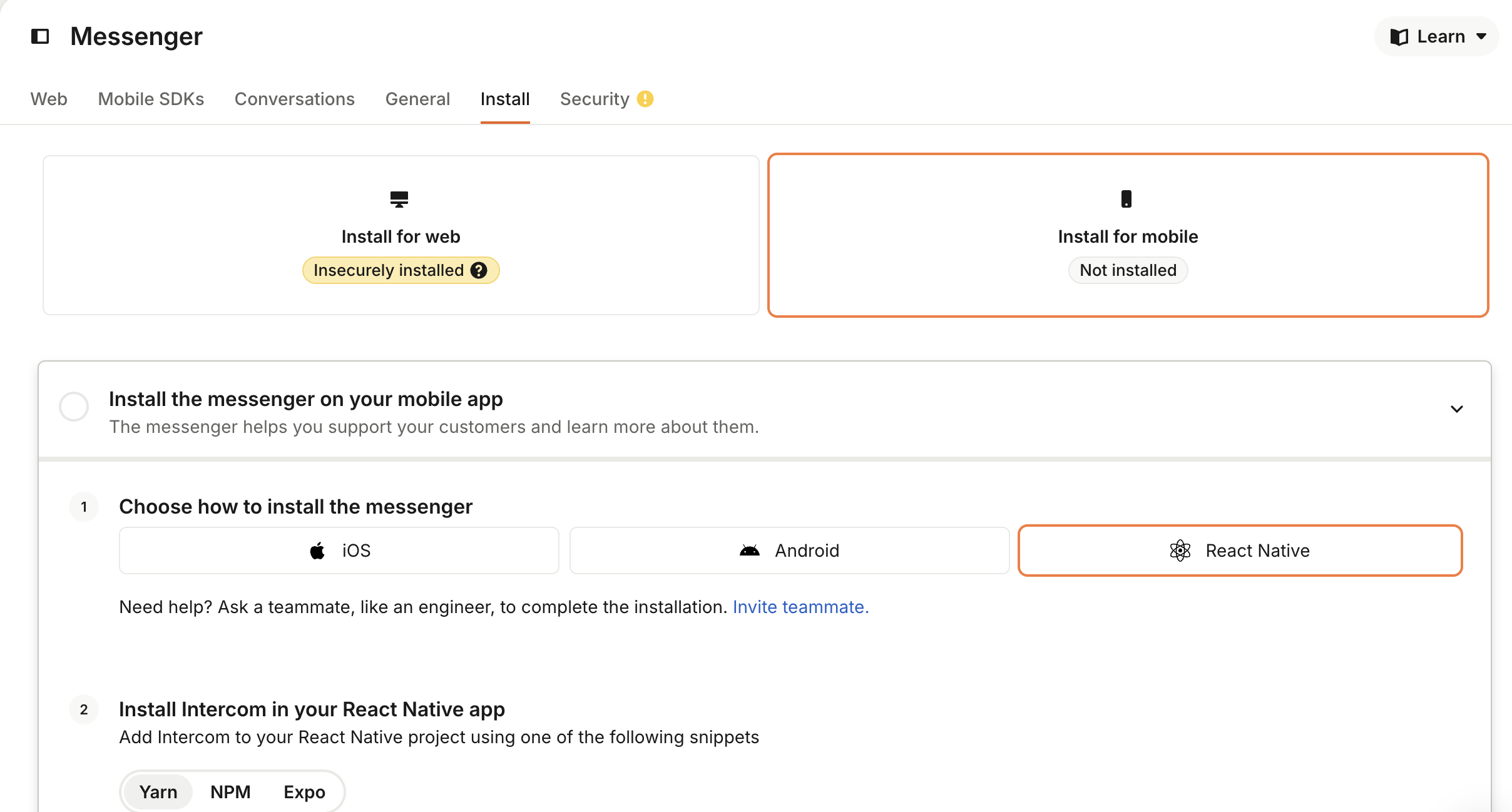Click the desktop monitor icon for web install
The width and height of the screenshot is (1512, 812).
[399, 200]
